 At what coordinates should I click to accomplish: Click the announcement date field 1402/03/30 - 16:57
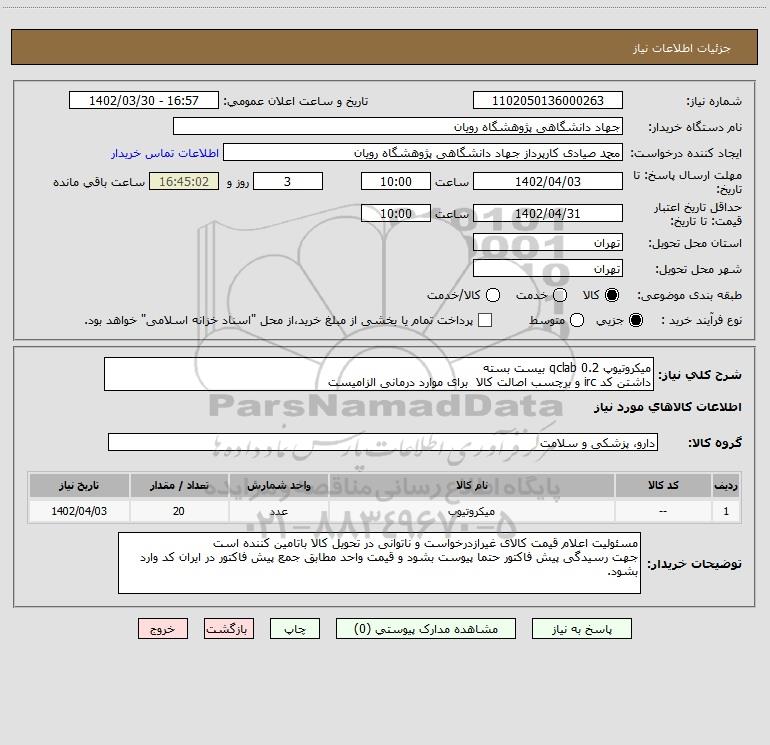coord(143,100)
